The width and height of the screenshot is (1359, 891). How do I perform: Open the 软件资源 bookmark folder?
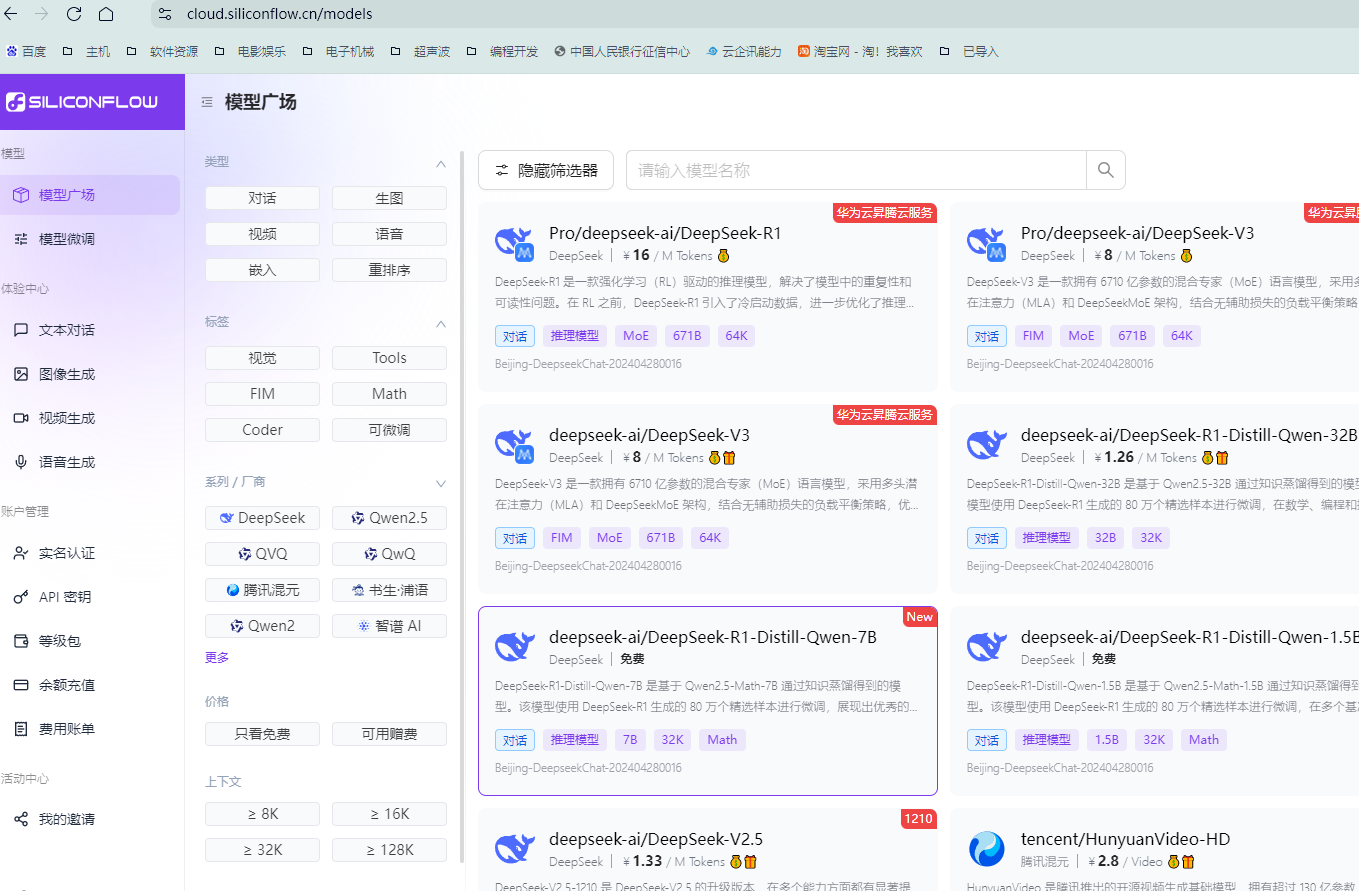pos(162,51)
